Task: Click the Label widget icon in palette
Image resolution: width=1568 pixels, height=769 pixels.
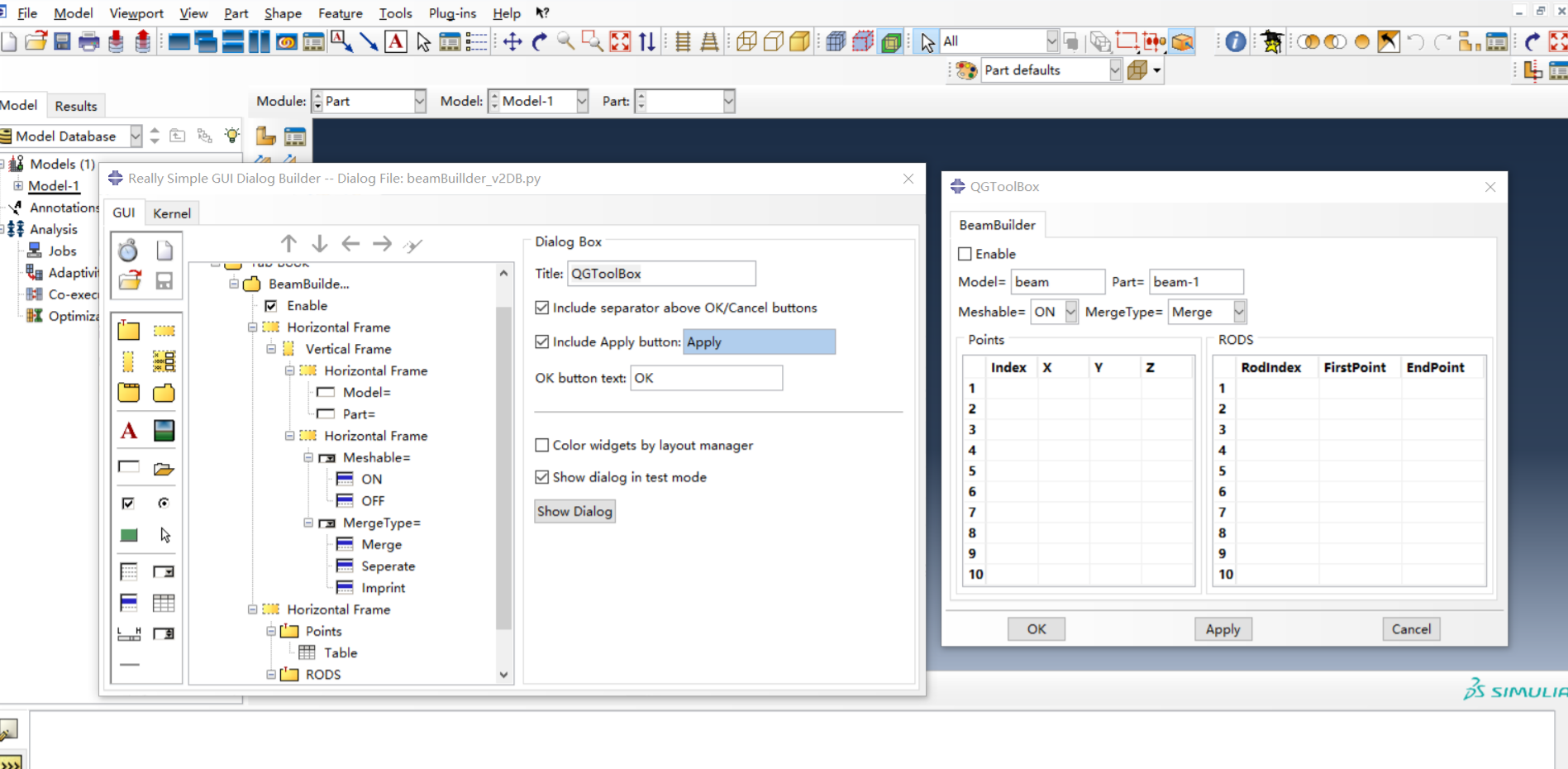Action: 129,431
